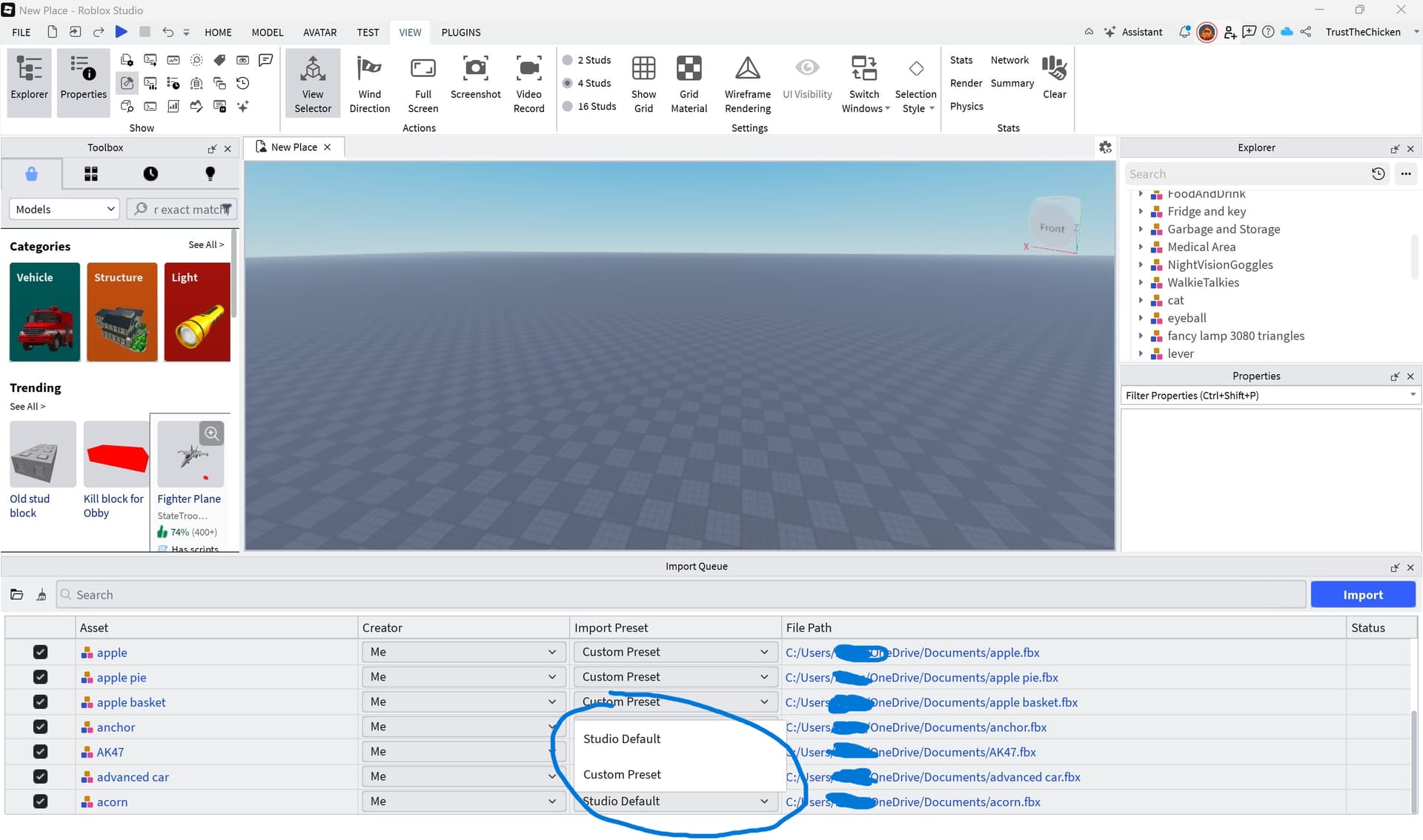Viewport: 1423px width, 840px height.
Task: Uncheck the acorn asset checkbox
Action: [x=40, y=801]
